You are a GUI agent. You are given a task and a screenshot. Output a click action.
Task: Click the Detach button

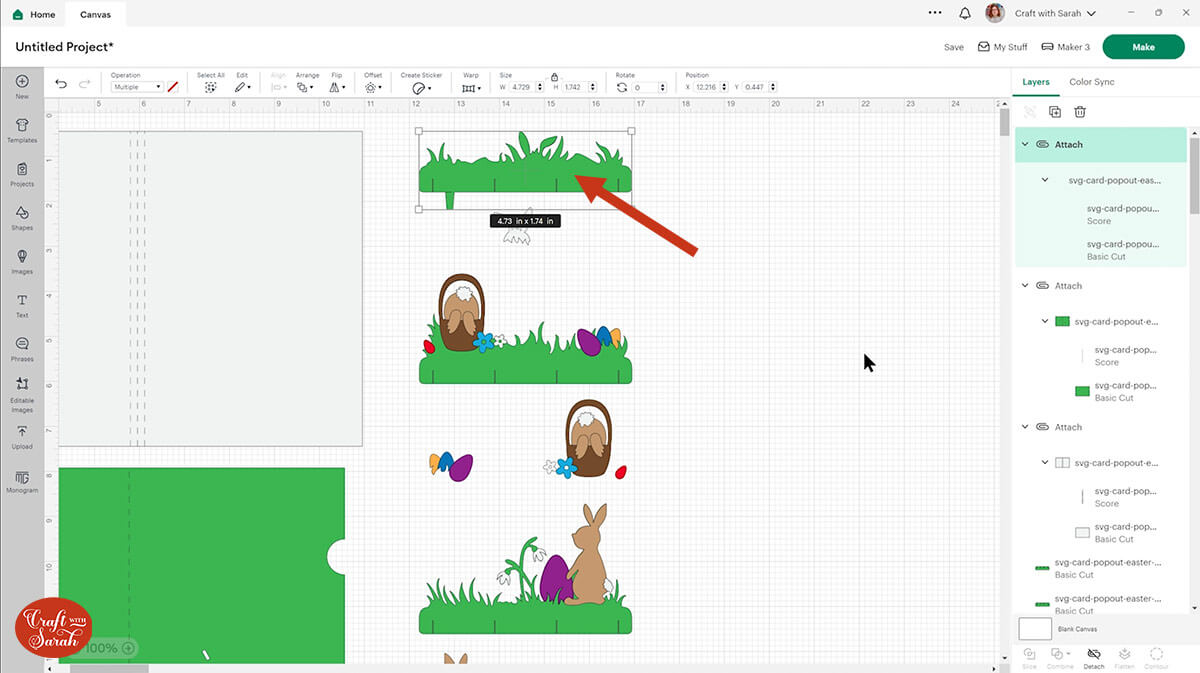[x=1094, y=657]
